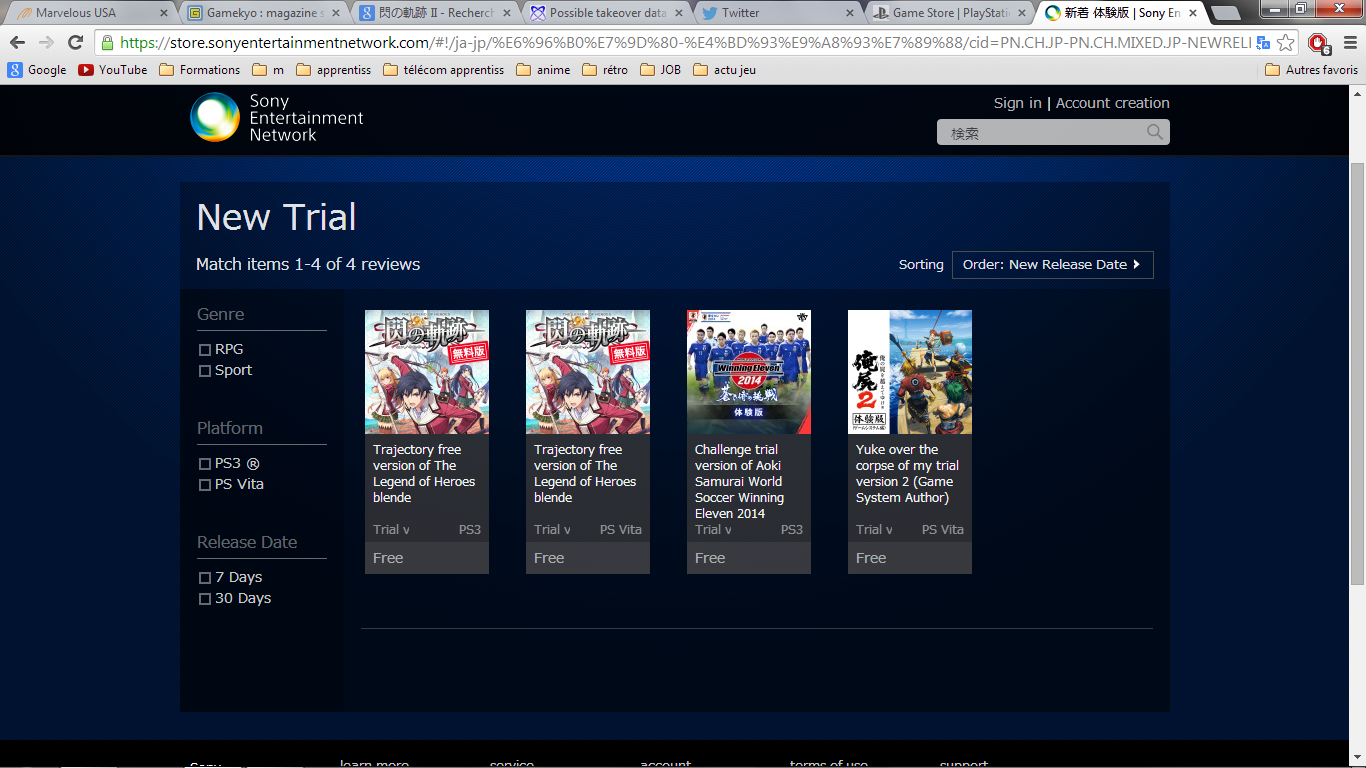Close the Twitter tab

(850, 13)
